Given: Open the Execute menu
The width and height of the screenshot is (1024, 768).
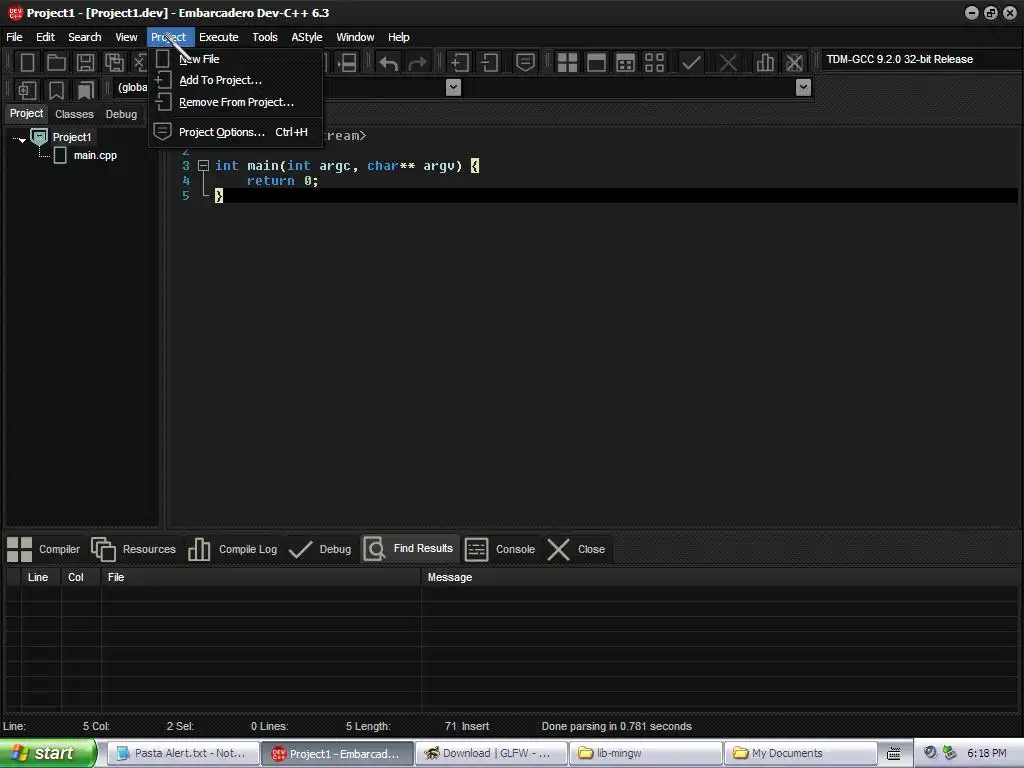Looking at the screenshot, I should click(219, 37).
